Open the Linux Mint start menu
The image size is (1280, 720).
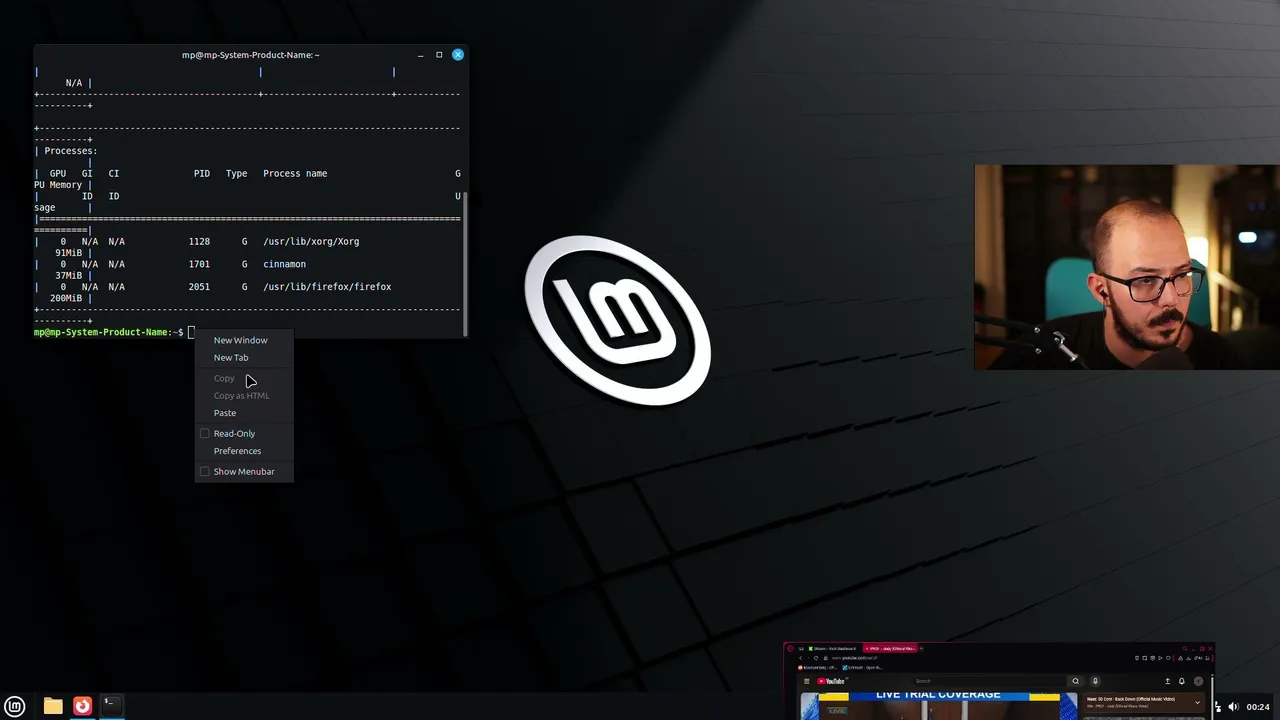(15, 706)
